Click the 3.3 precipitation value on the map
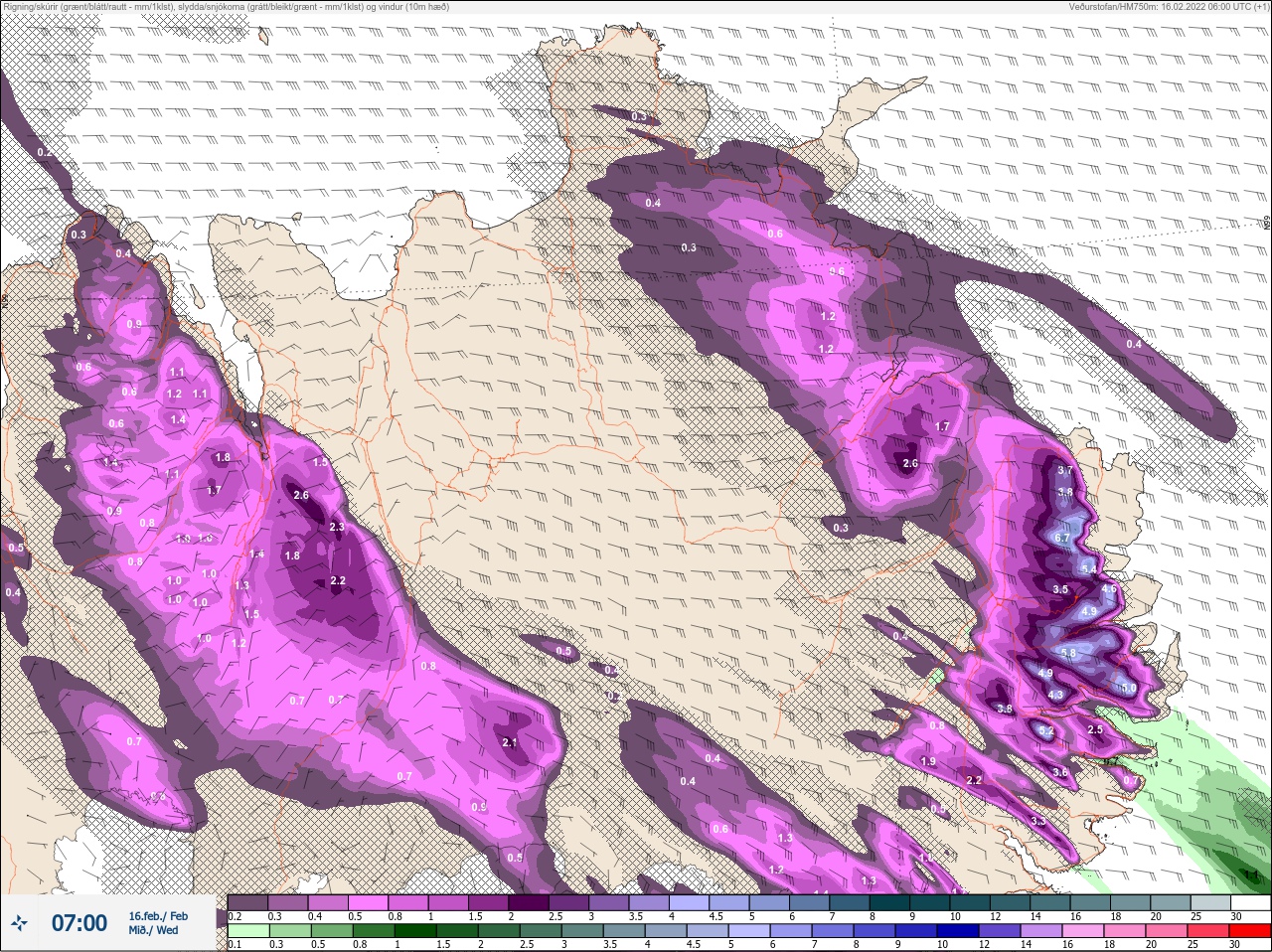 pos(1038,822)
